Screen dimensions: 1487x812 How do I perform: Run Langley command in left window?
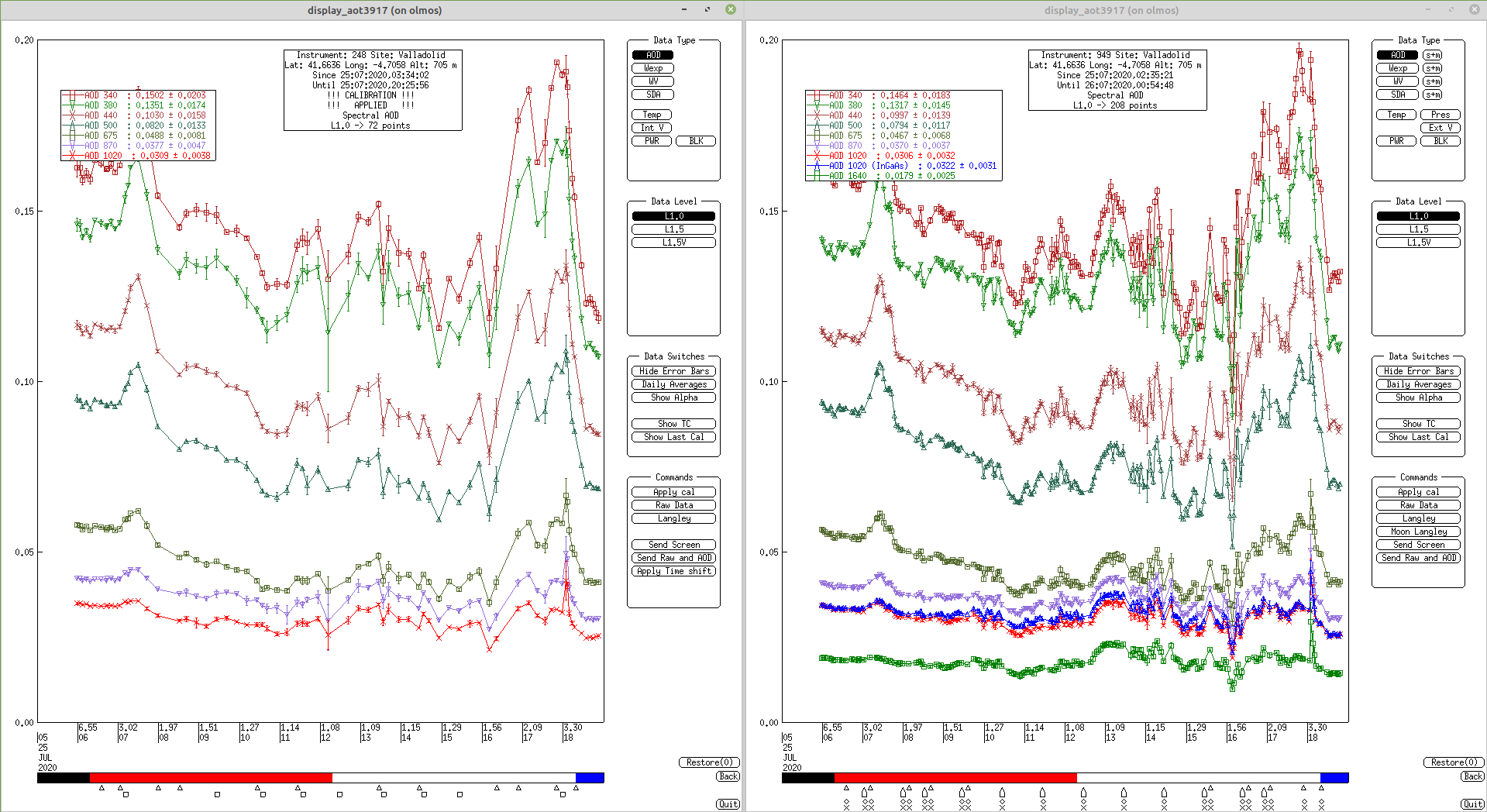[673, 518]
